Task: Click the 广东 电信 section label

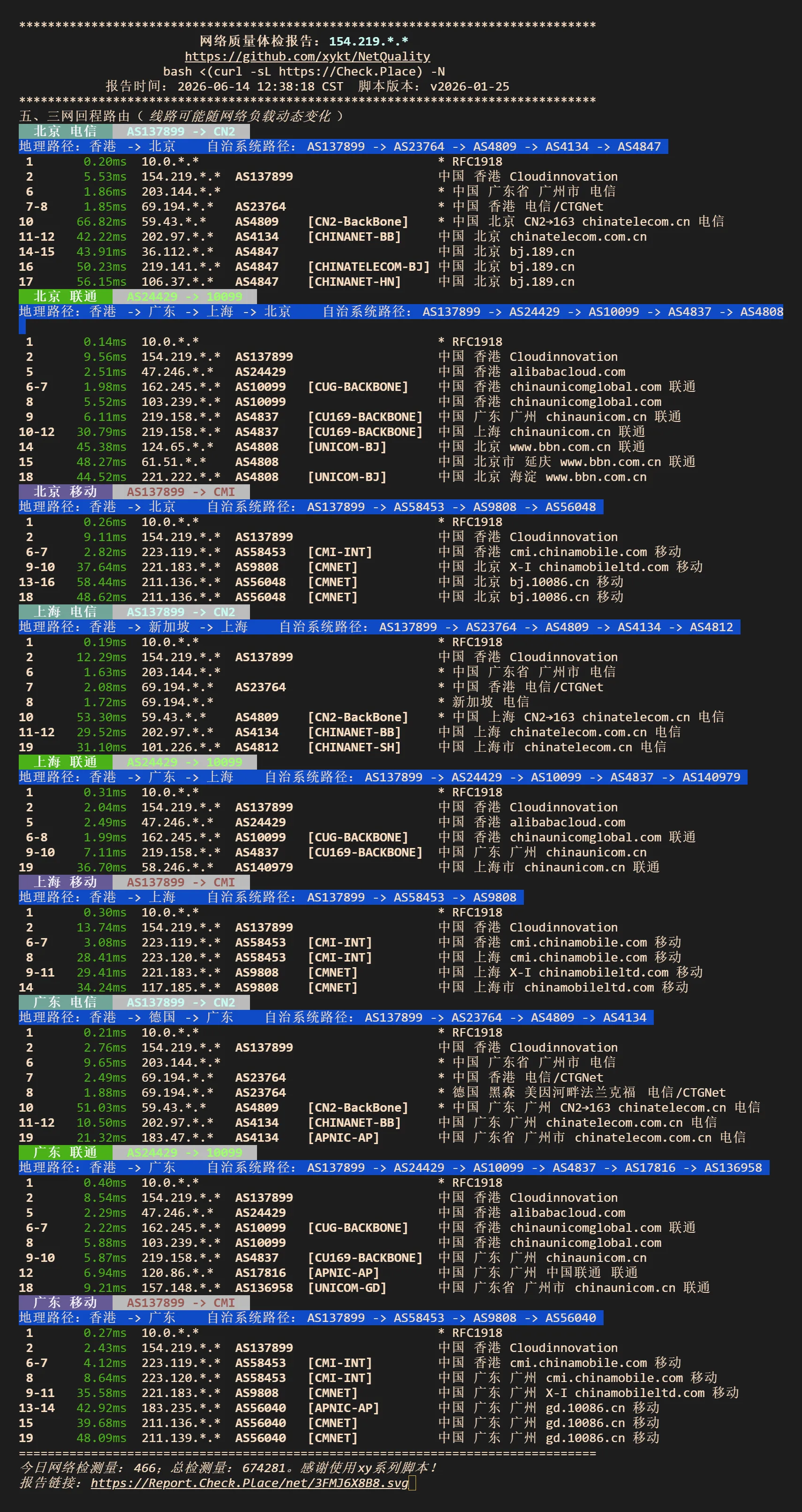Action: (x=65, y=1002)
